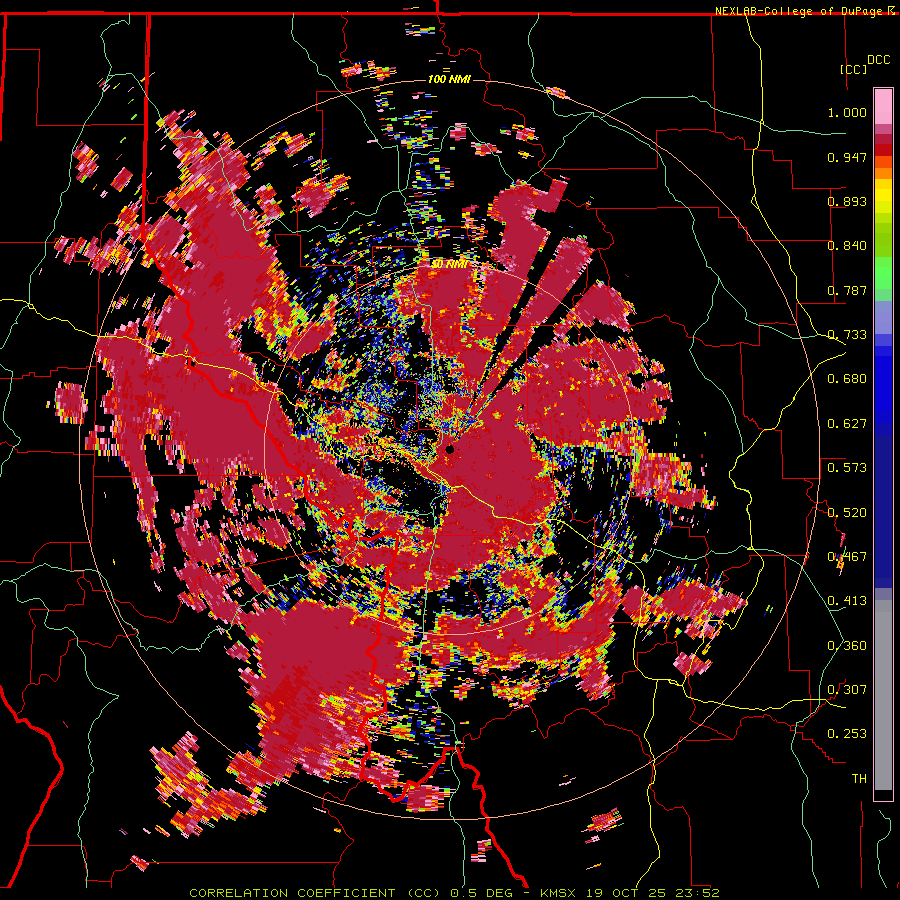Click the pink top segment of the color bar
This screenshot has width=900, height=900.
tap(883, 106)
